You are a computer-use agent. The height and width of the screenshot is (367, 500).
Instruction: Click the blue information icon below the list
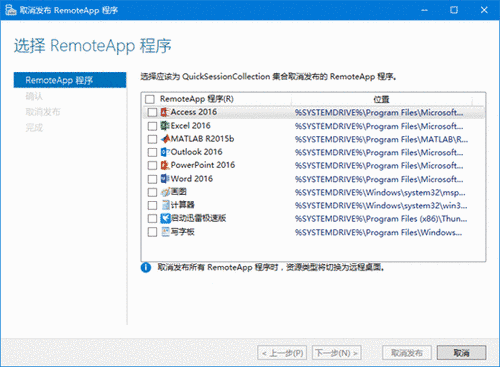click(146, 267)
